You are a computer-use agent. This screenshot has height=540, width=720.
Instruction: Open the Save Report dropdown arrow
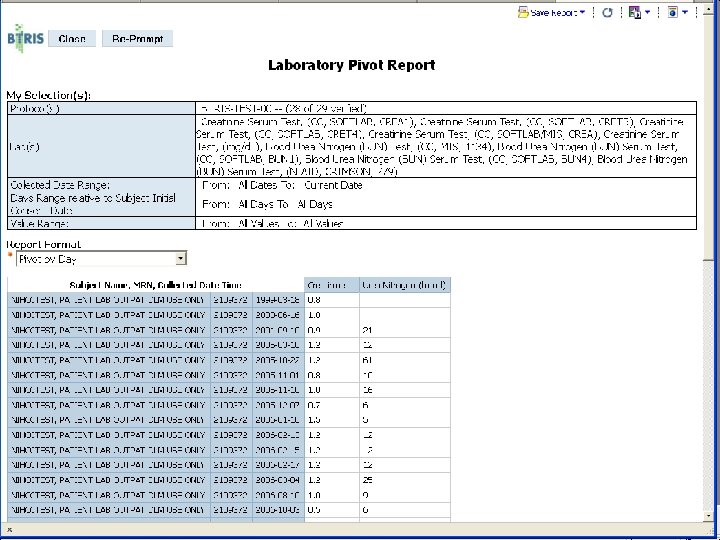click(583, 12)
